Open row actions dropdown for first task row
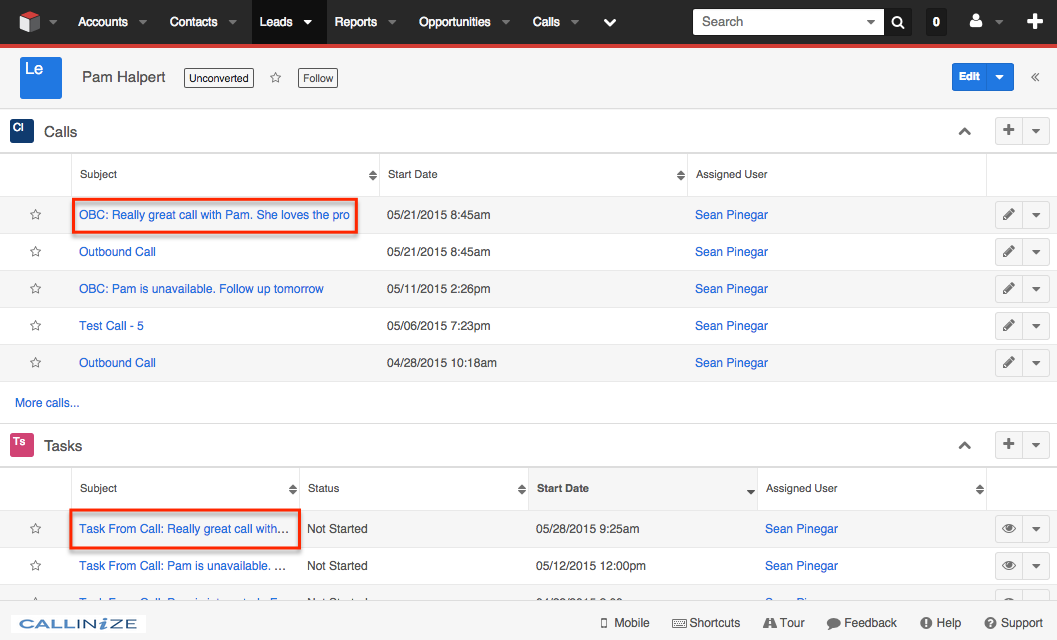This screenshot has width=1057, height=640. pos(1036,529)
